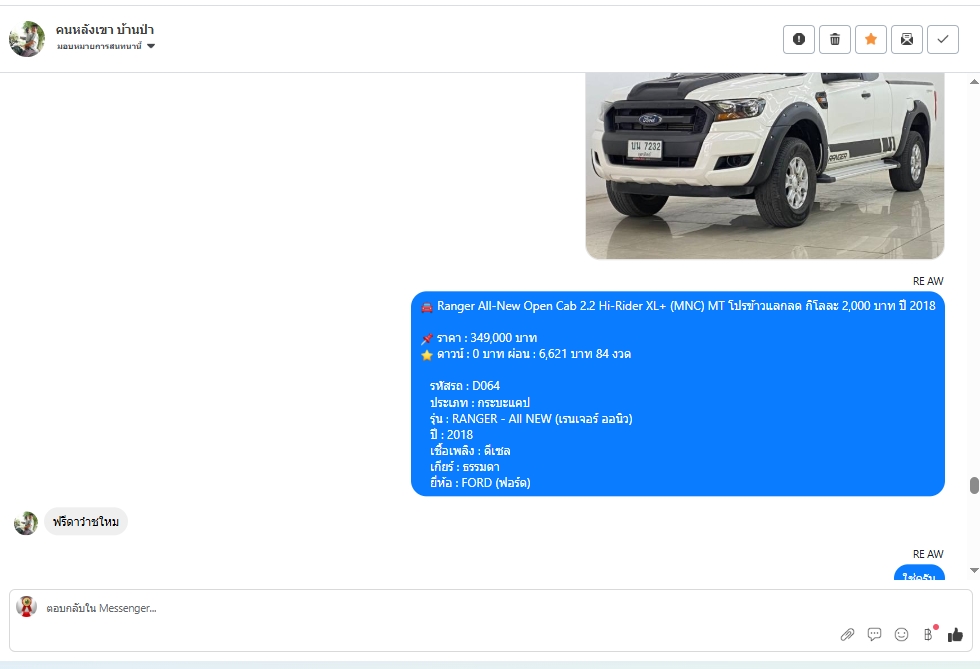Open saved replies speech bubble icon
This screenshot has height=669, width=980.
pyautogui.click(x=874, y=635)
